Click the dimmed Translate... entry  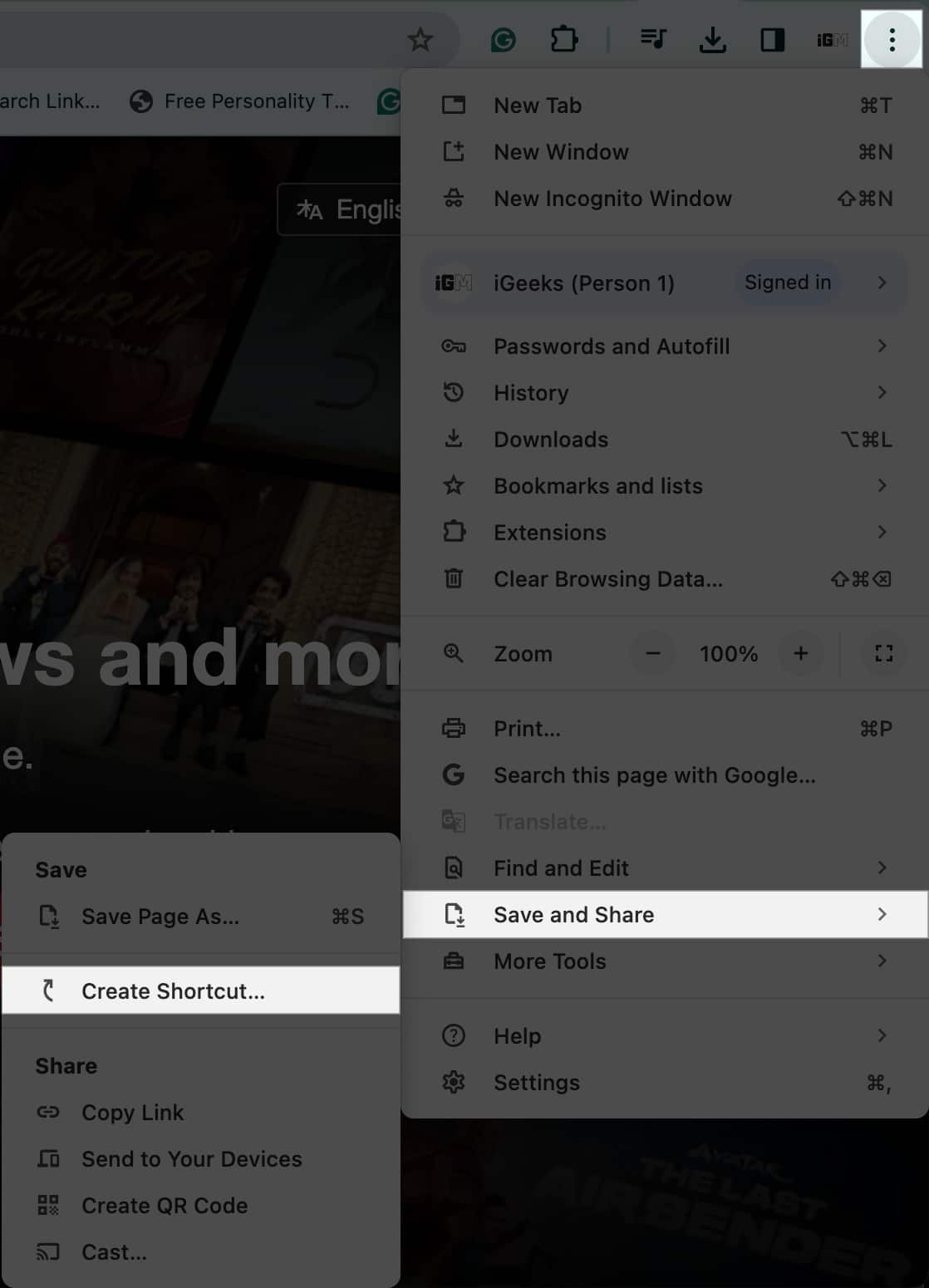tap(665, 822)
